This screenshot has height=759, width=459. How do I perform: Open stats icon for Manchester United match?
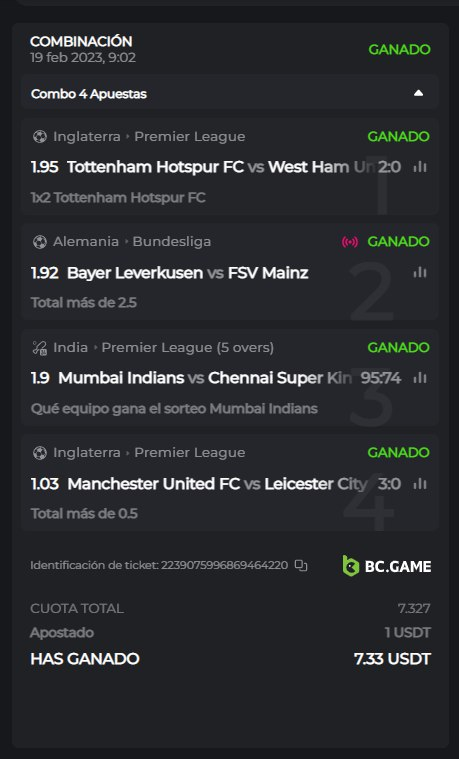click(x=420, y=484)
